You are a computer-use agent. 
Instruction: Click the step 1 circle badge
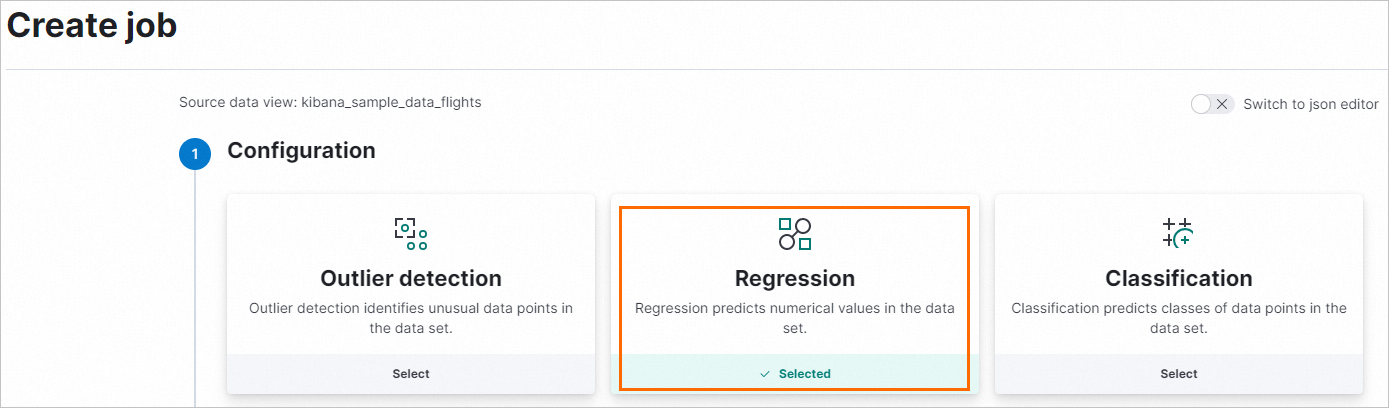tap(195, 154)
